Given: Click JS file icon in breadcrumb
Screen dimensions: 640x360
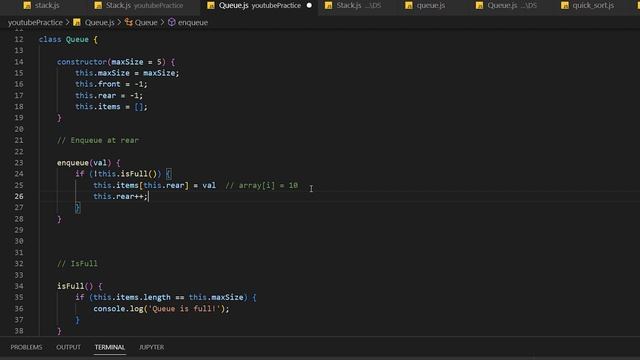Looking at the screenshot, I should pos(77,22).
